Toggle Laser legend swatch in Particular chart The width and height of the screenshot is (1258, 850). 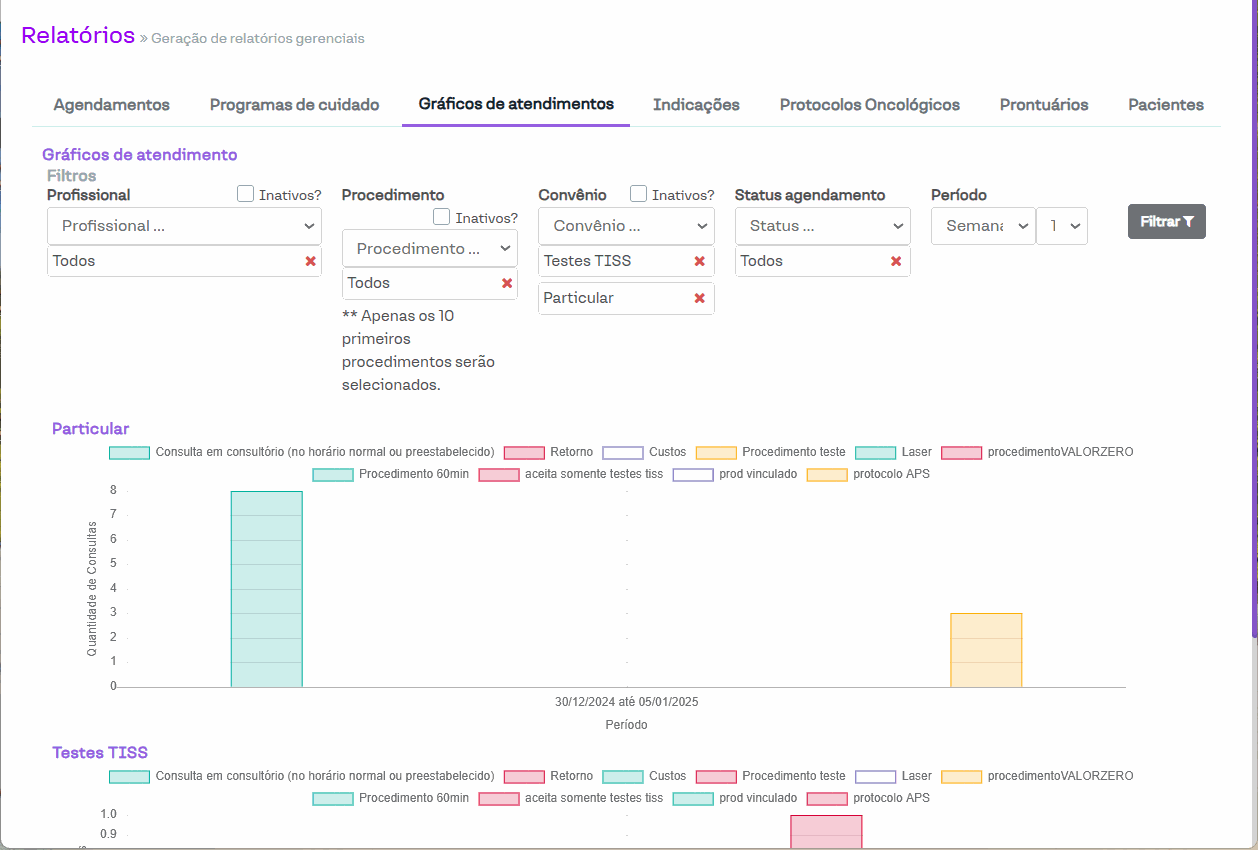coord(876,453)
